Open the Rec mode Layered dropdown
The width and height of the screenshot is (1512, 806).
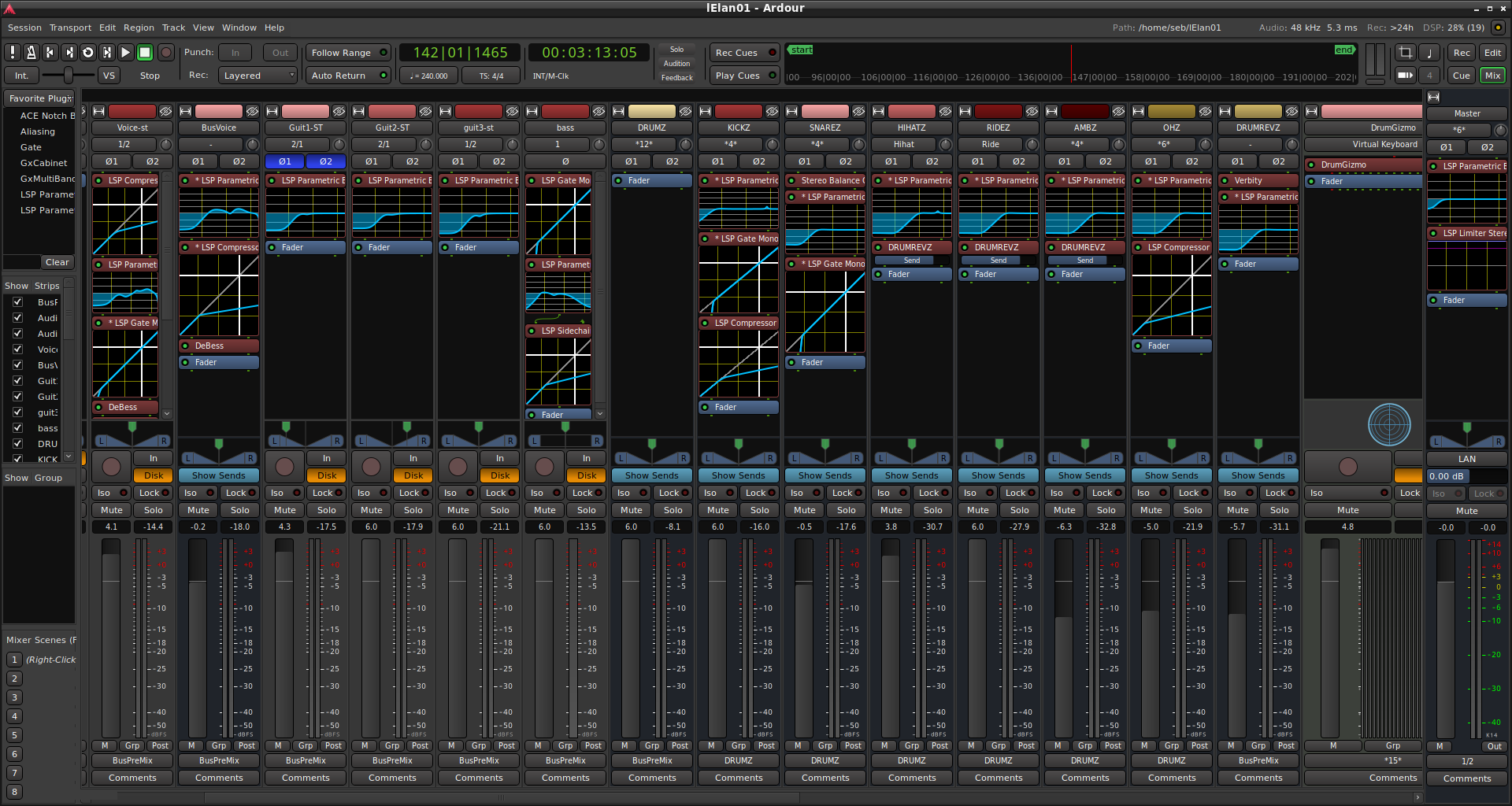click(258, 76)
